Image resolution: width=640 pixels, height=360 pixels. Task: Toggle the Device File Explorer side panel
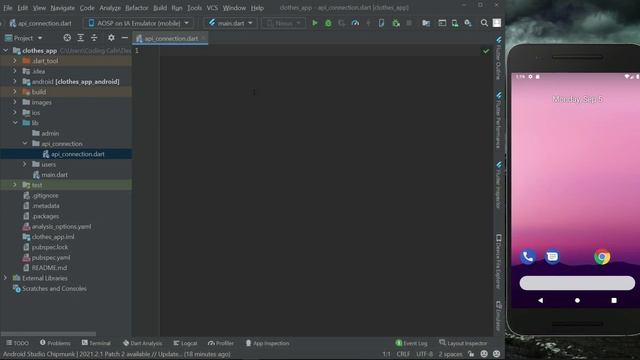click(x=498, y=261)
